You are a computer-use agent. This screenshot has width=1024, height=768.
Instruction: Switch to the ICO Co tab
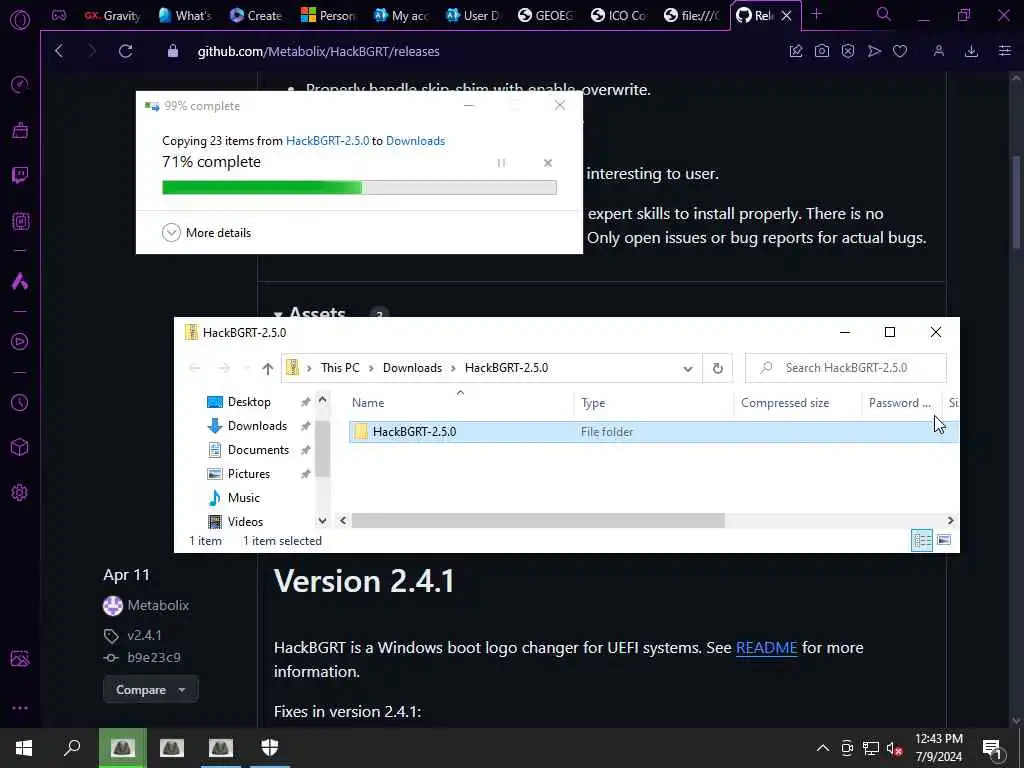click(x=619, y=16)
